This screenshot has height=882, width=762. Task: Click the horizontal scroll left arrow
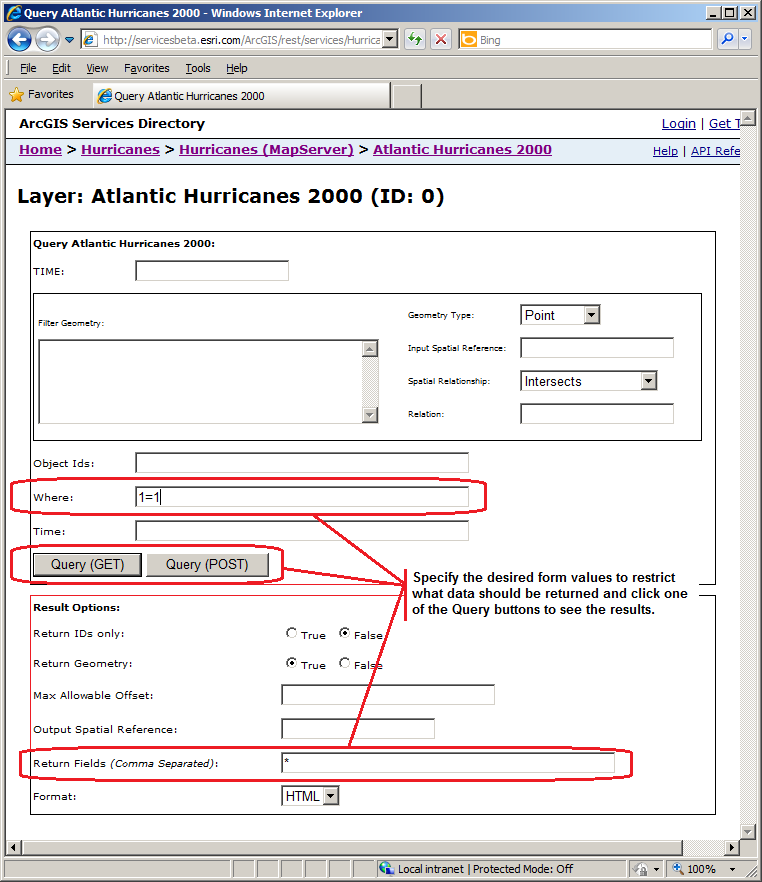[14, 847]
